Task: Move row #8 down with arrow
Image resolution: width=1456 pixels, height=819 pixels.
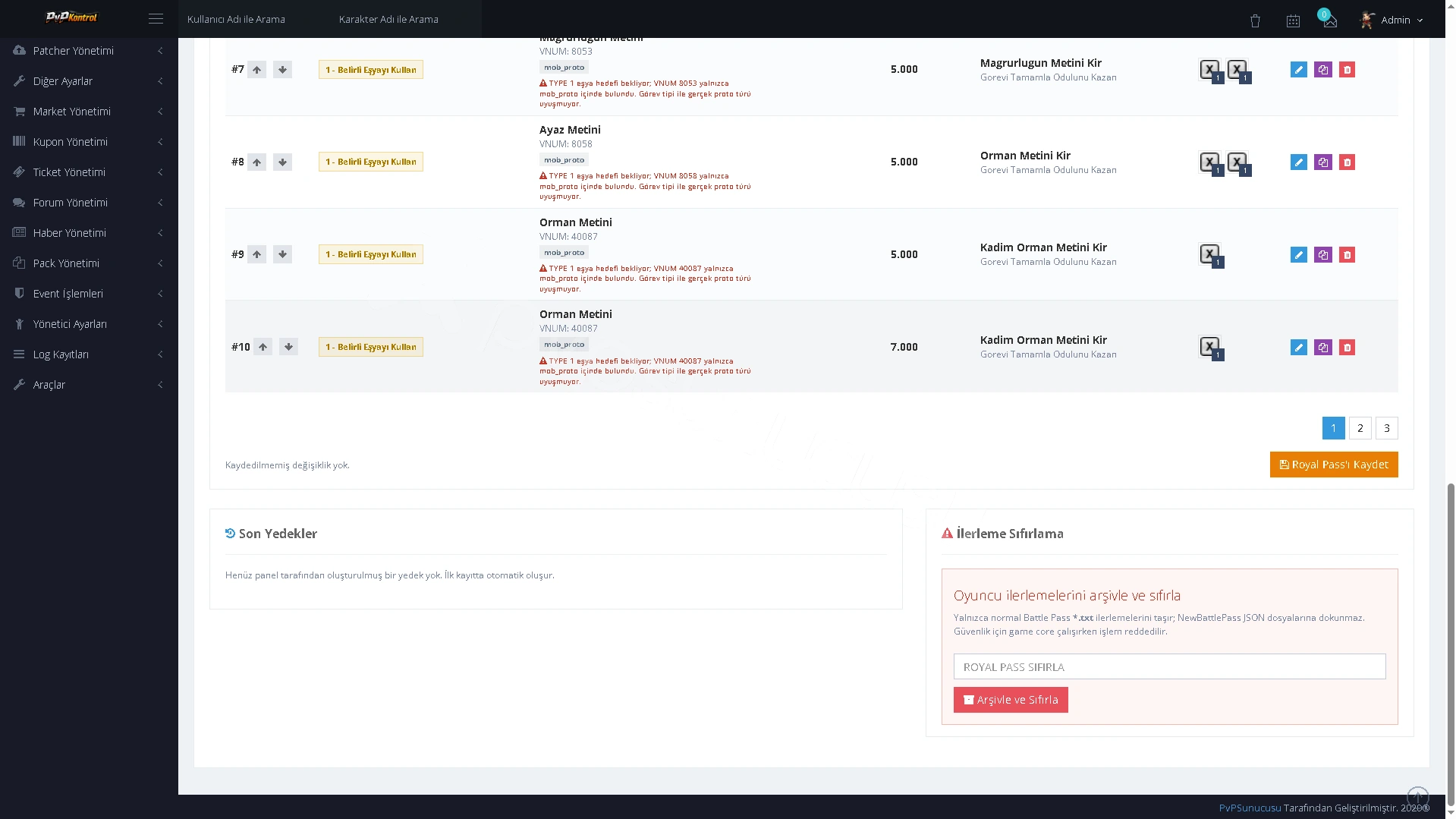Action: [x=282, y=162]
